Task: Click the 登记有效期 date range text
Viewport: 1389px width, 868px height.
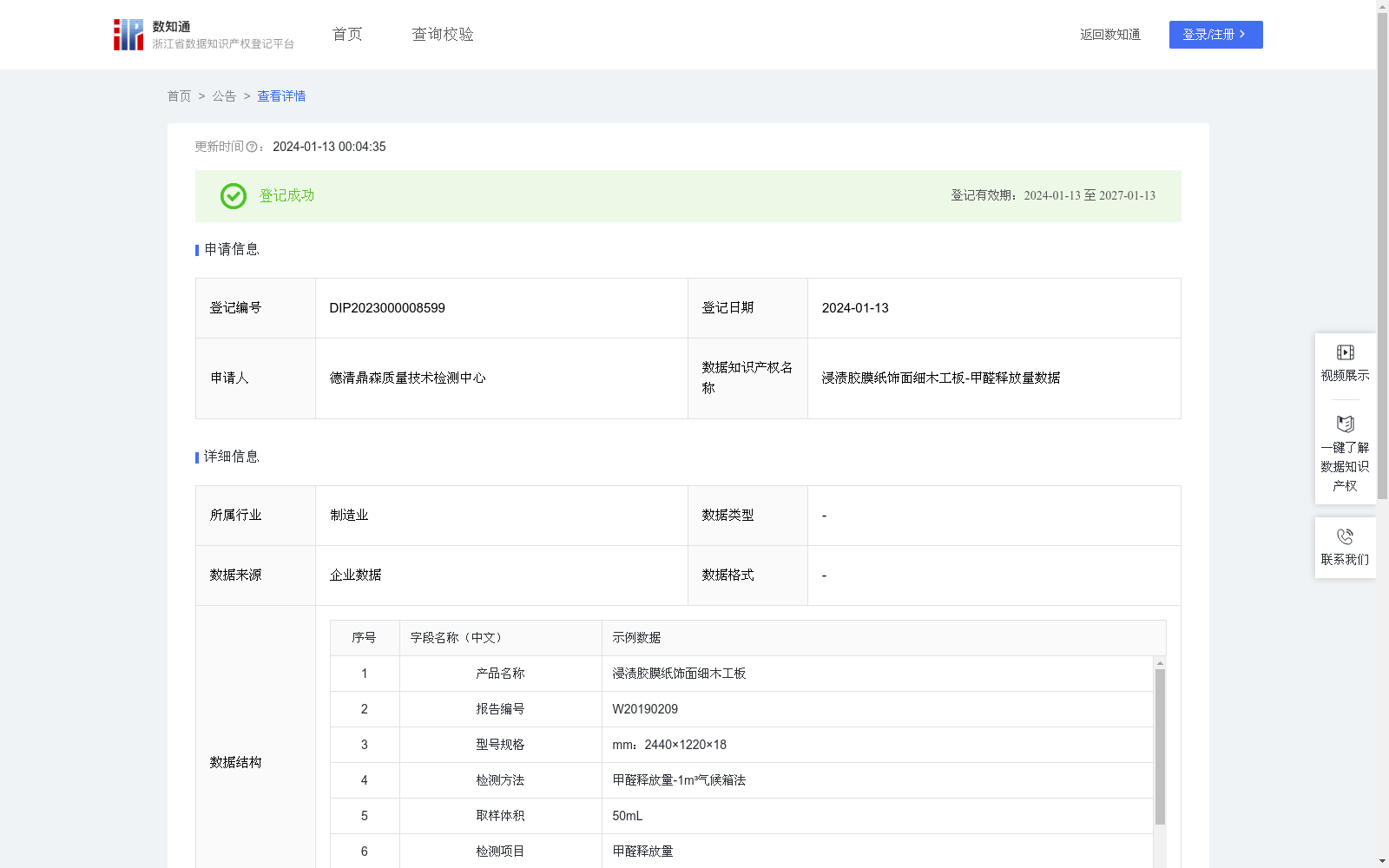Action: pos(1053,196)
